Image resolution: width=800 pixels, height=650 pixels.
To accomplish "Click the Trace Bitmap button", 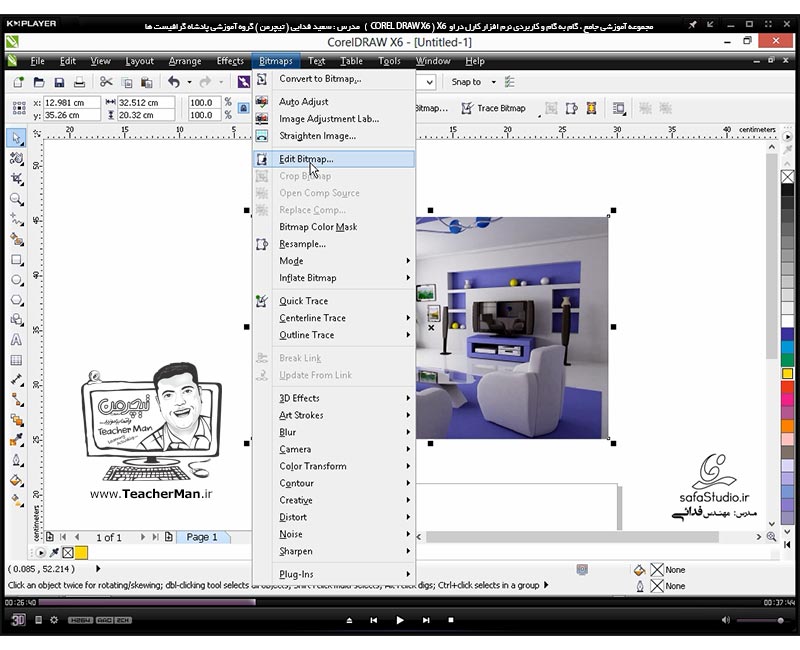I will [x=493, y=108].
